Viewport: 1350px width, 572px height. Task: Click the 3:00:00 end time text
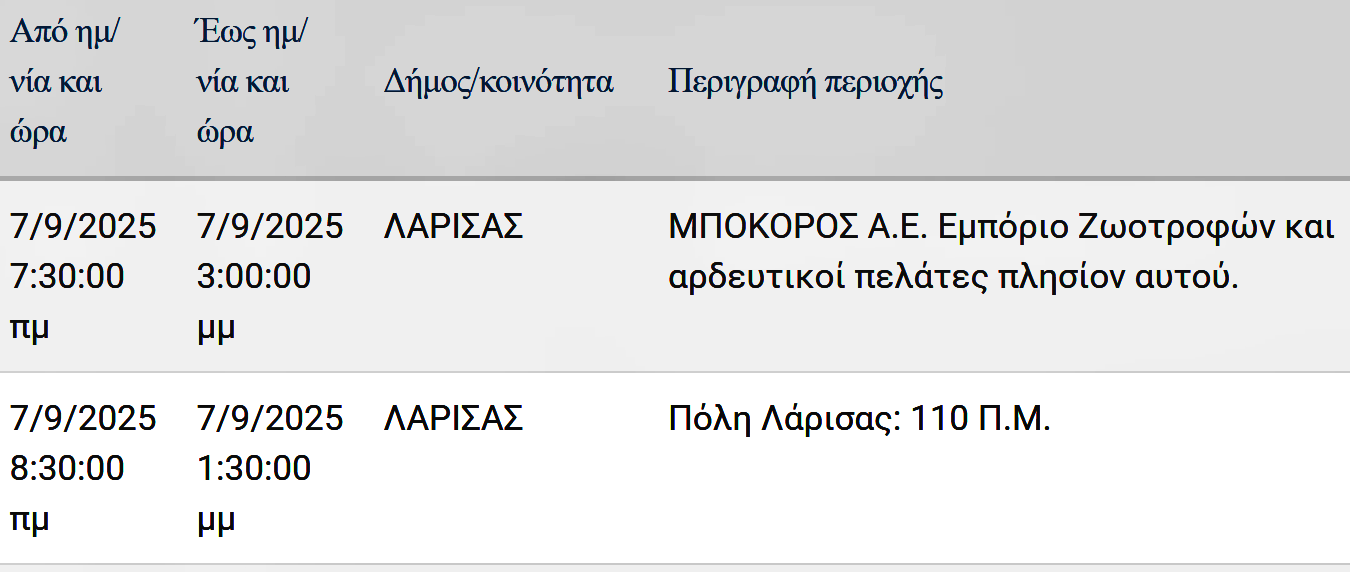[x=254, y=276]
